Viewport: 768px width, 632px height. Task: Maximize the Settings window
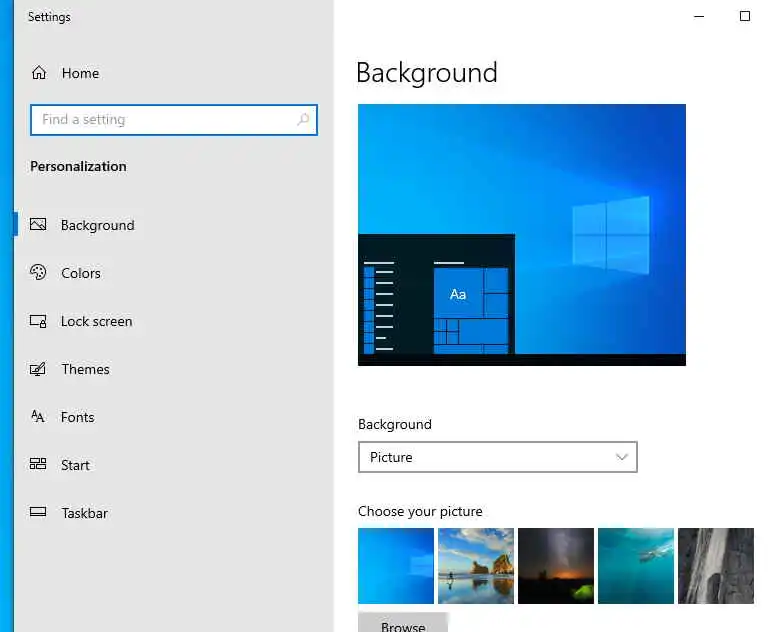(x=744, y=16)
